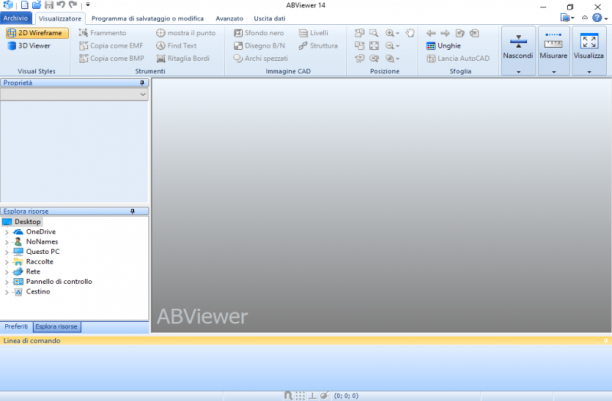612x401 pixels.
Task: Expand the OneDrive tree node
Action: tap(6, 232)
